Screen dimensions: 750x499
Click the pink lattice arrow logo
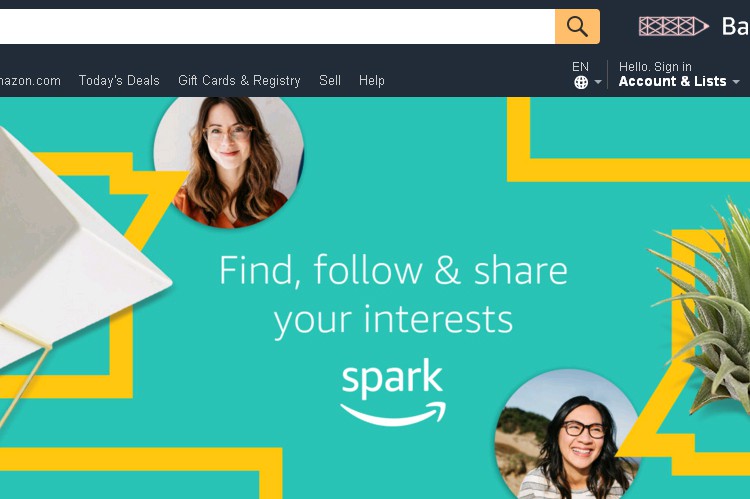(673, 26)
